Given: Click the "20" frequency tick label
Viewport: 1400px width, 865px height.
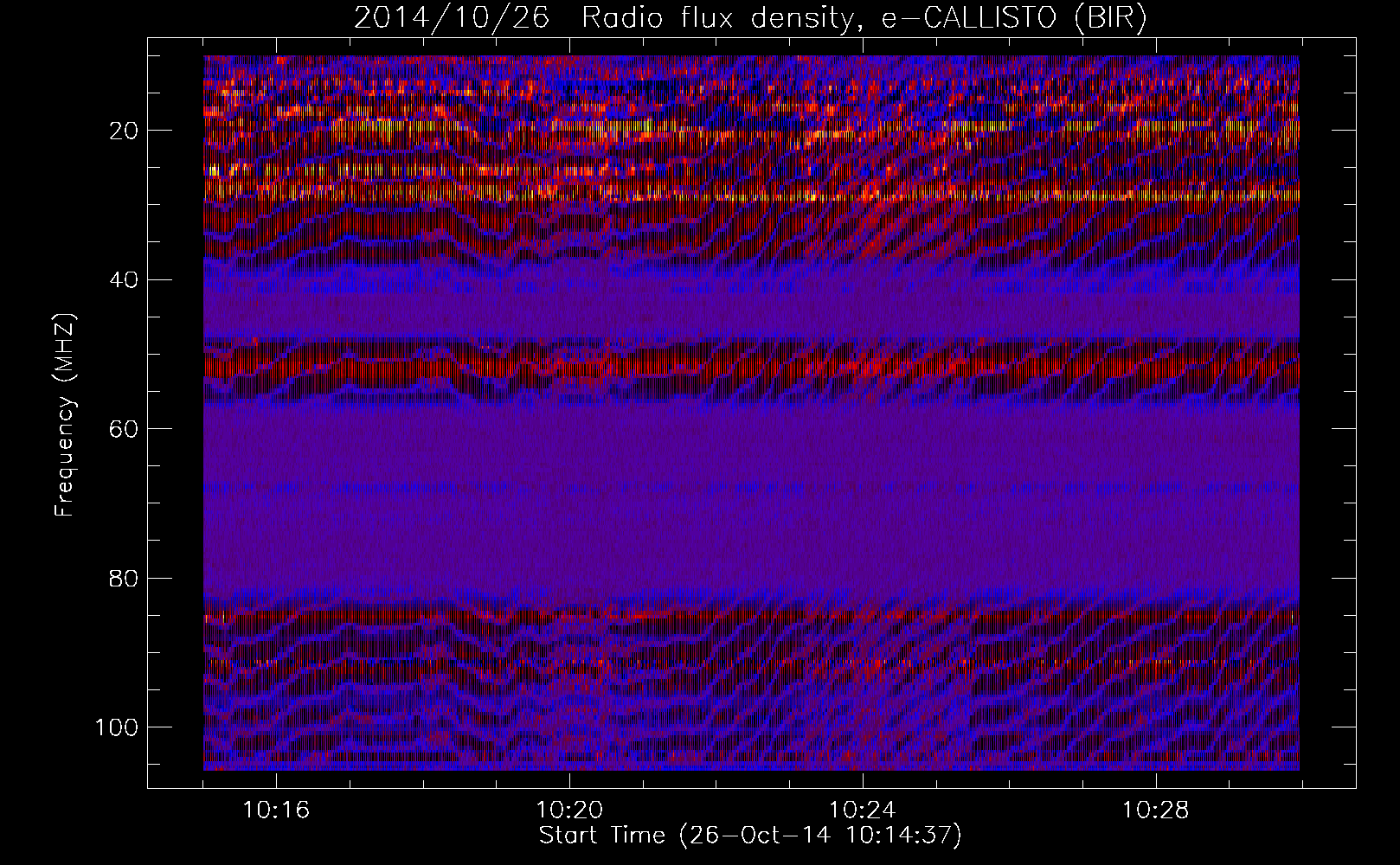Looking at the screenshot, I should [x=125, y=131].
